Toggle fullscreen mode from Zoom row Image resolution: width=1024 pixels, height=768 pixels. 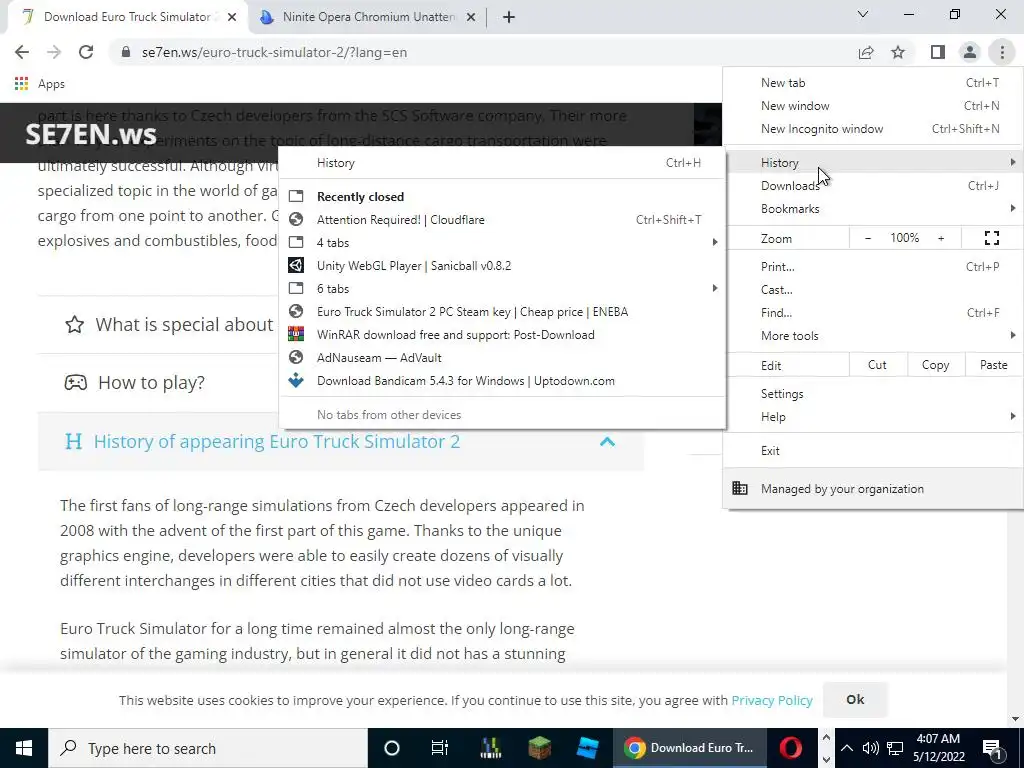991,238
